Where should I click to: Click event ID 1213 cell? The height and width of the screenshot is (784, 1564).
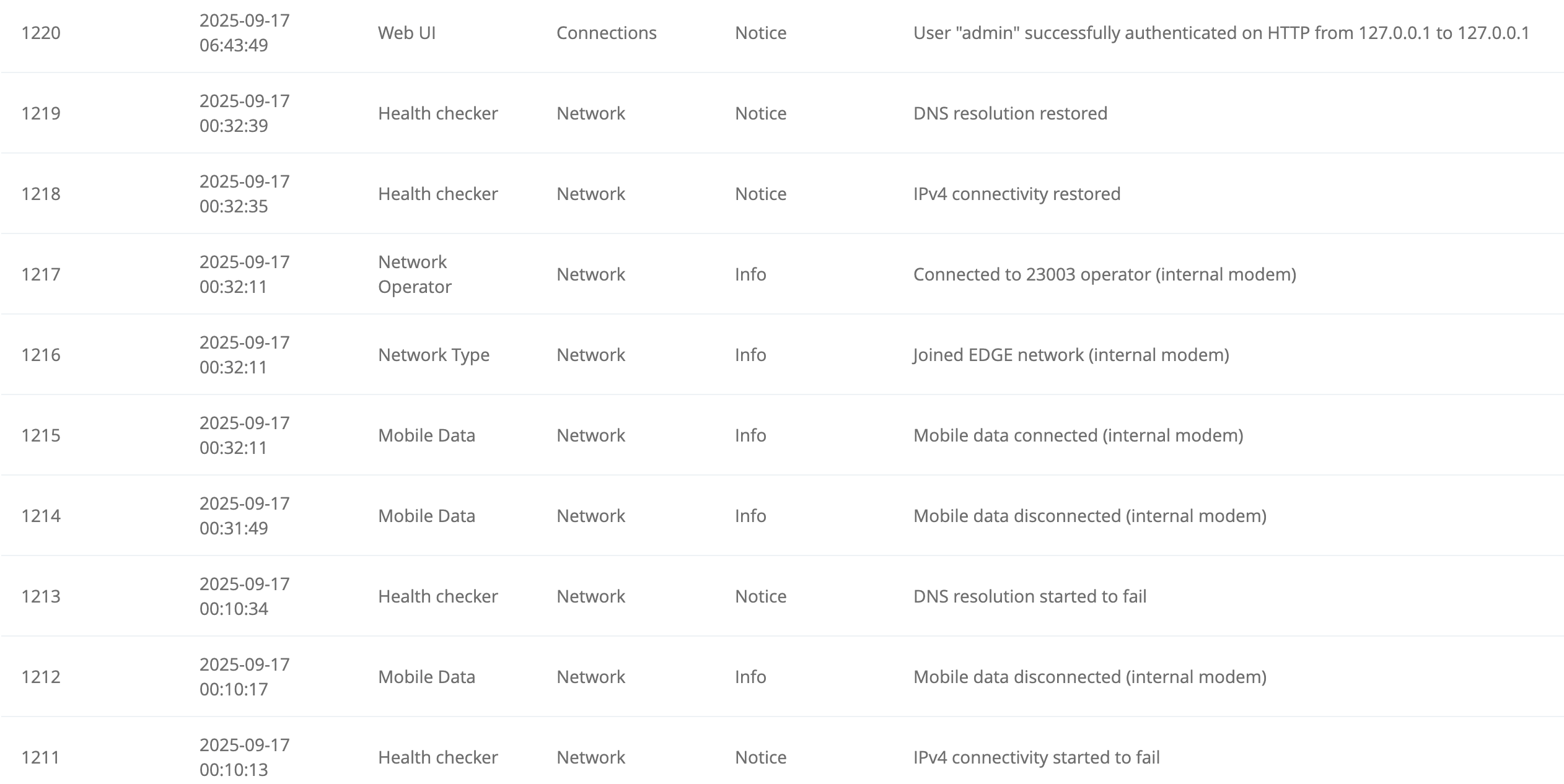[41, 596]
